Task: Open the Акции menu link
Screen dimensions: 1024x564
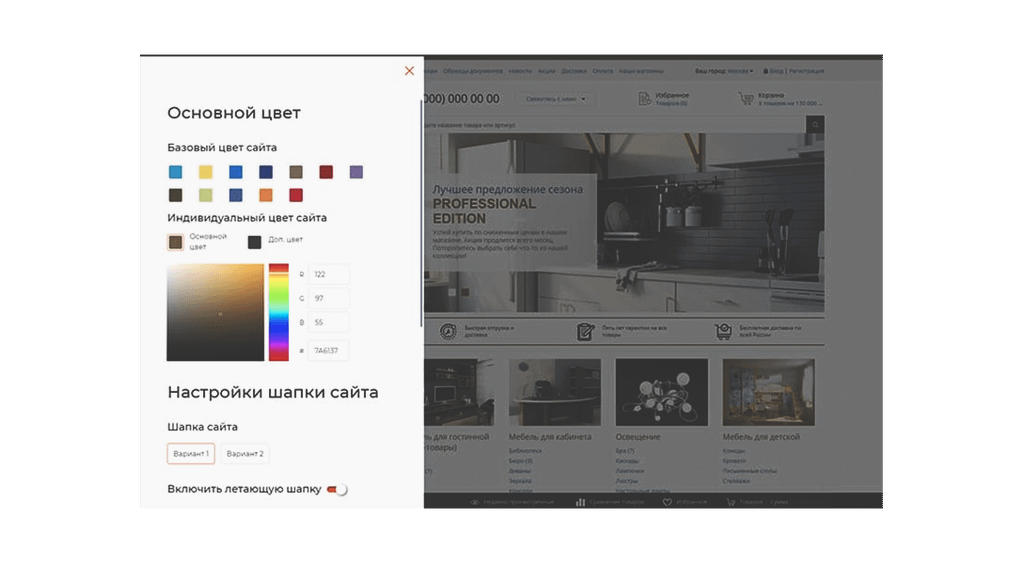Action: [x=547, y=71]
